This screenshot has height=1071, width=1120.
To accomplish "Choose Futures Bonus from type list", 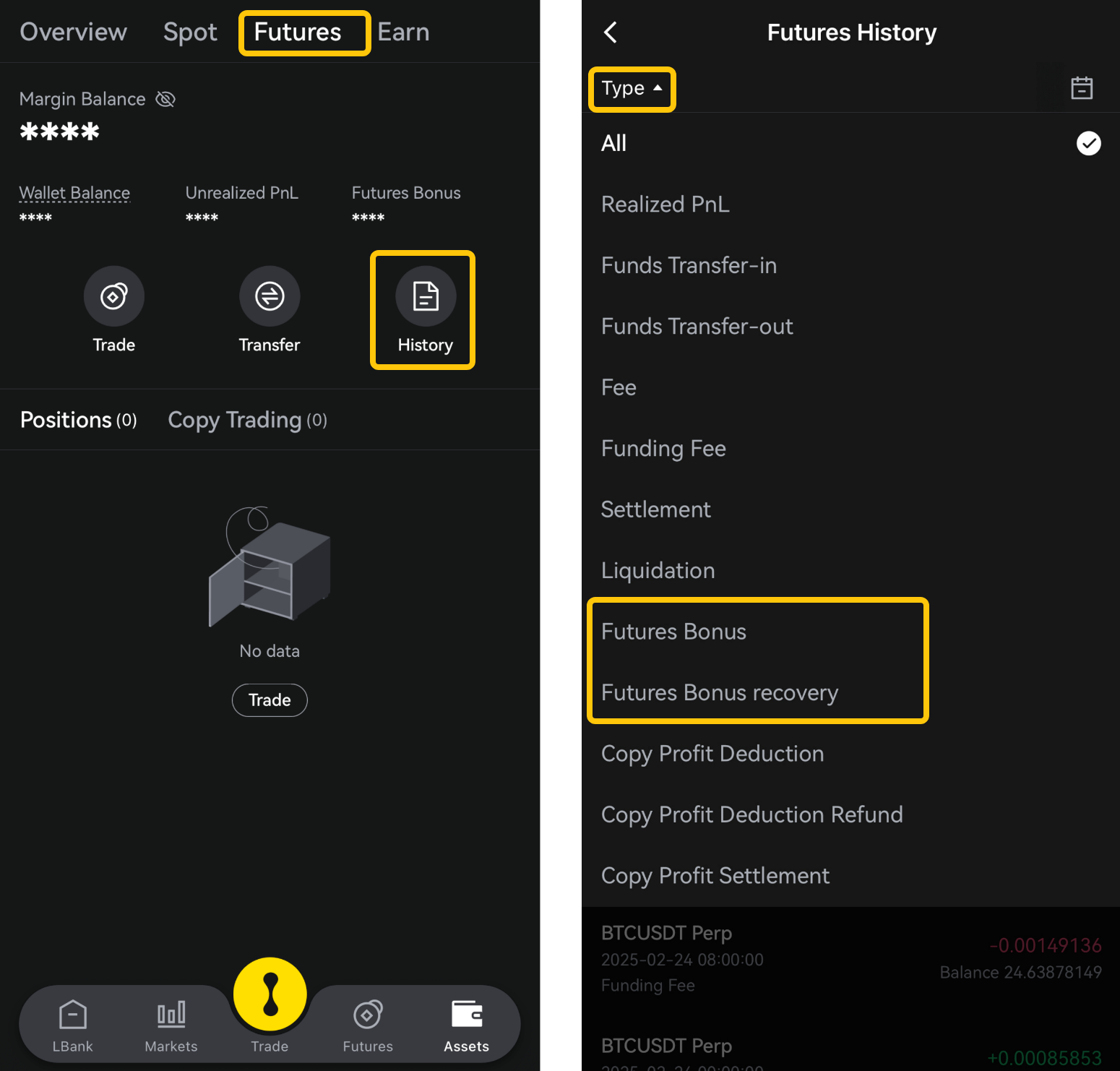I will [673, 632].
